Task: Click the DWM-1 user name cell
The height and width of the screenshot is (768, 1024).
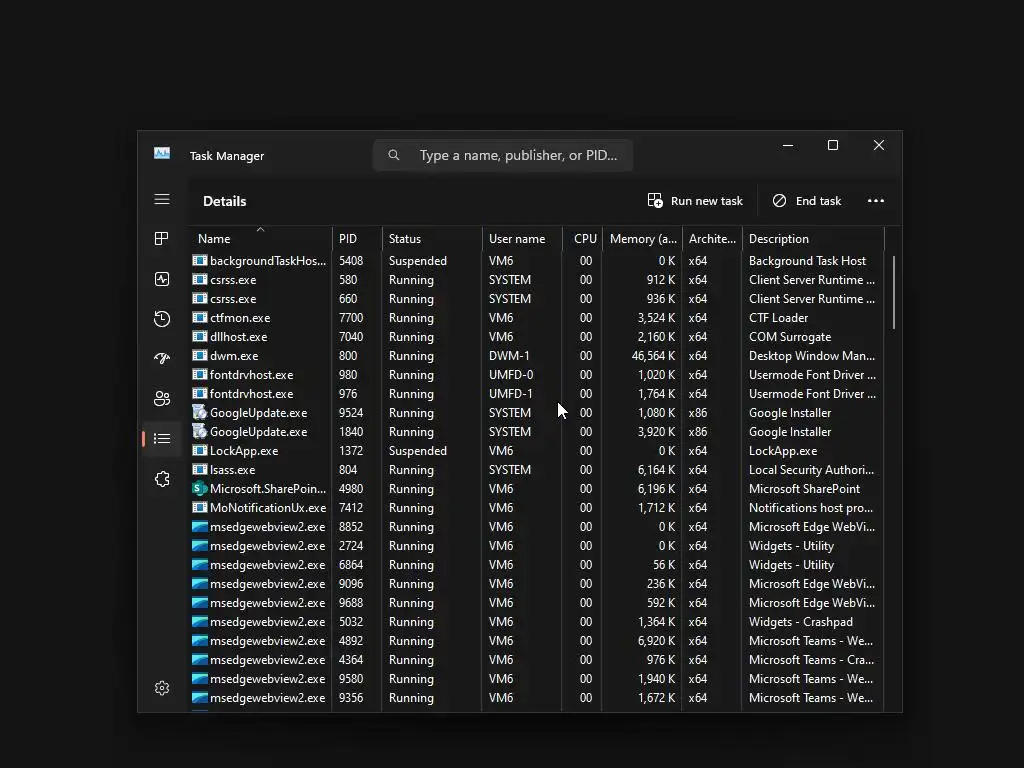Action: coord(509,356)
